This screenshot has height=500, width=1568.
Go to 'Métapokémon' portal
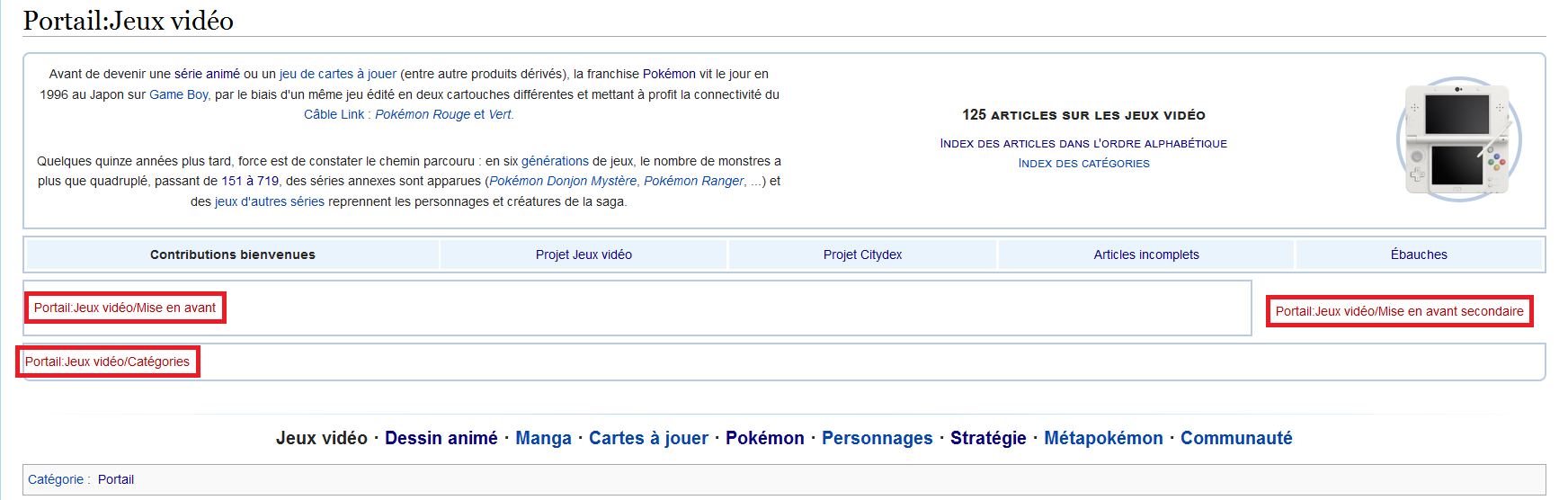pos(1103,438)
